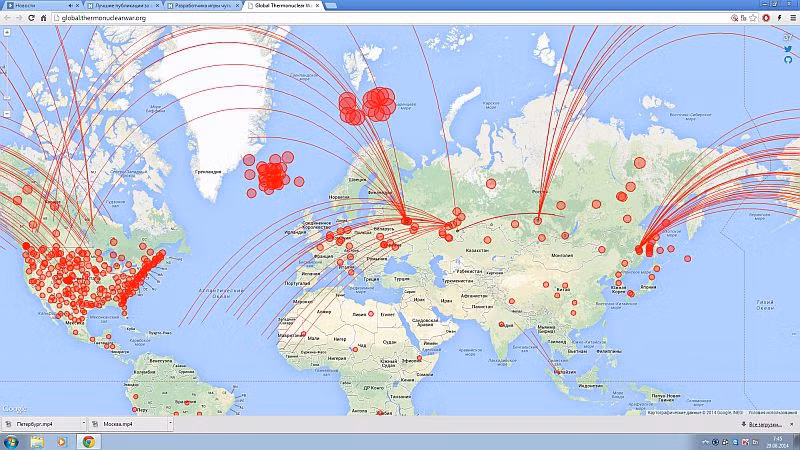Click the browser reload button
The image size is (800, 450).
coord(29,18)
